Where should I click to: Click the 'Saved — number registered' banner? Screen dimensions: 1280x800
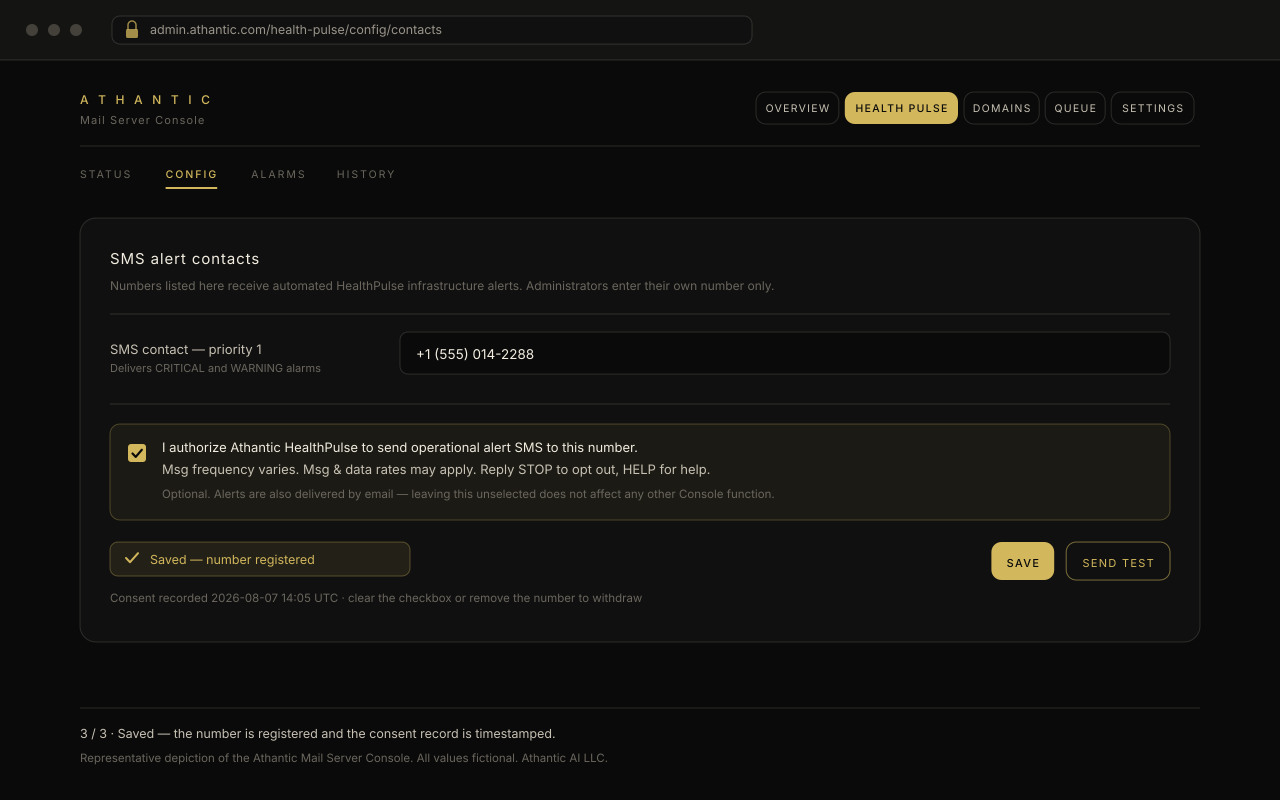pos(260,559)
